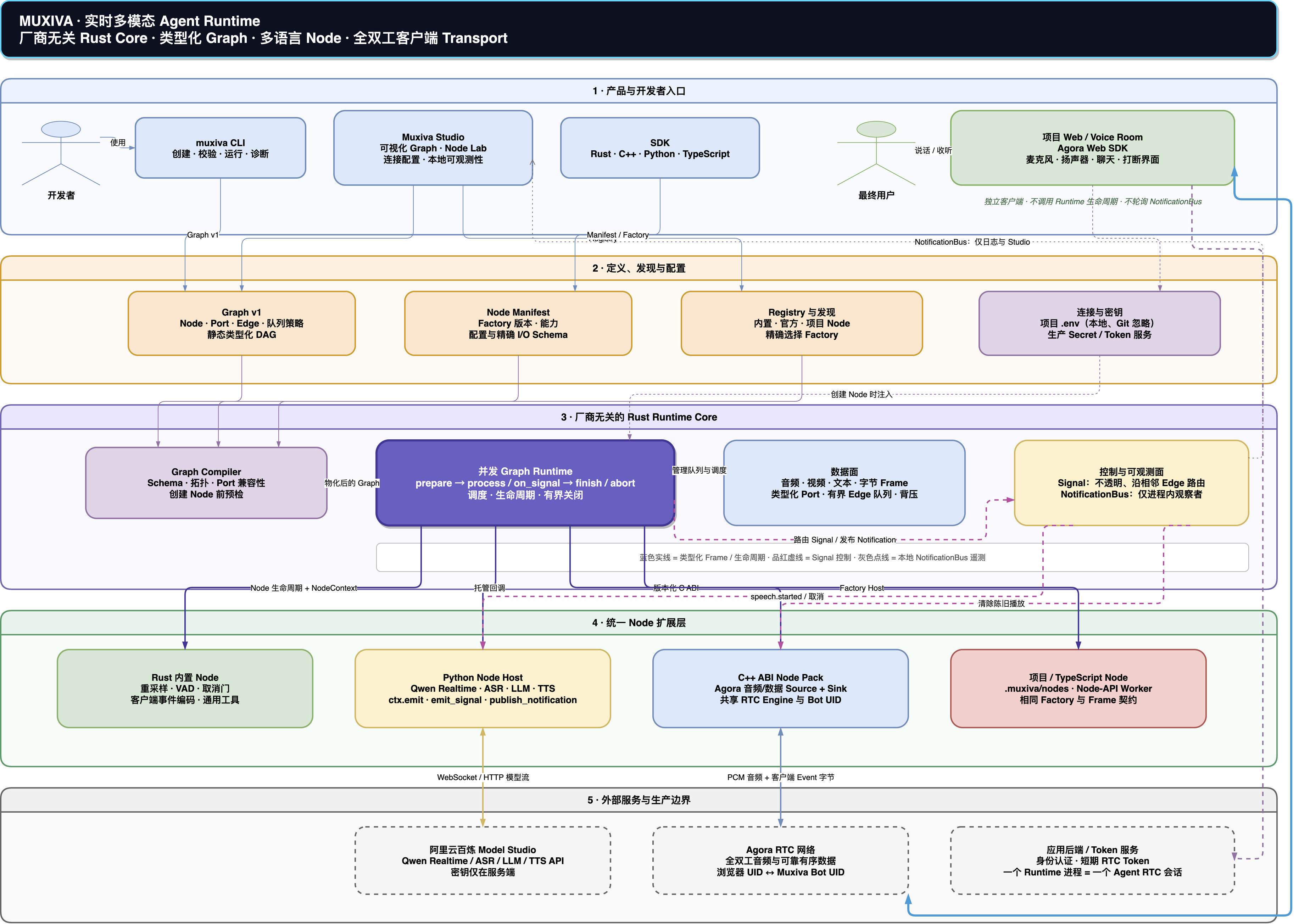
Task: Click the 独立客户端 italic green note
Action: pyautogui.click(x=1093, y=201)
